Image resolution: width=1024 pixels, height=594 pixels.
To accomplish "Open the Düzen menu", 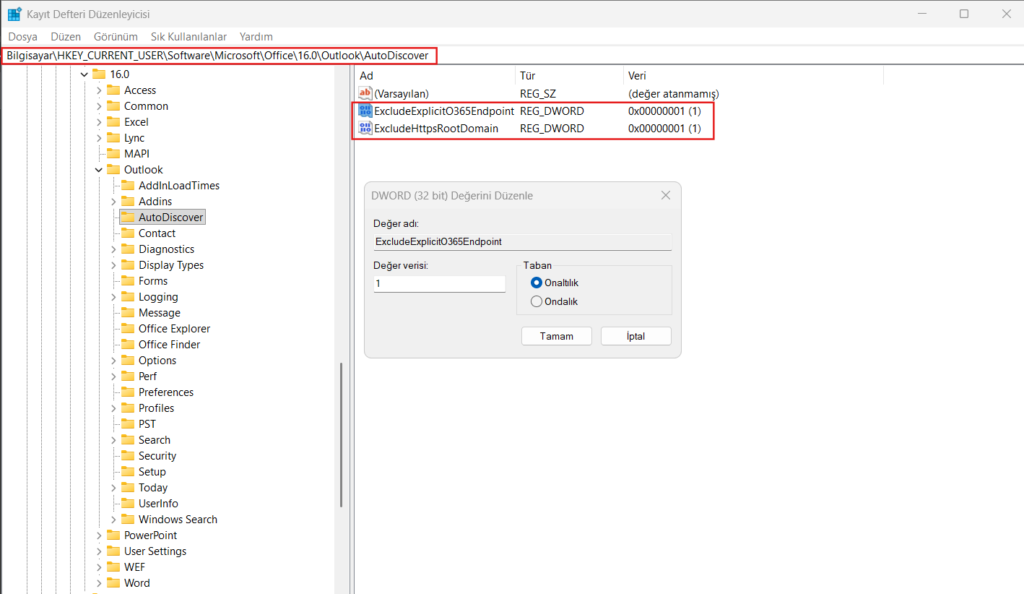I will point(65,36).
